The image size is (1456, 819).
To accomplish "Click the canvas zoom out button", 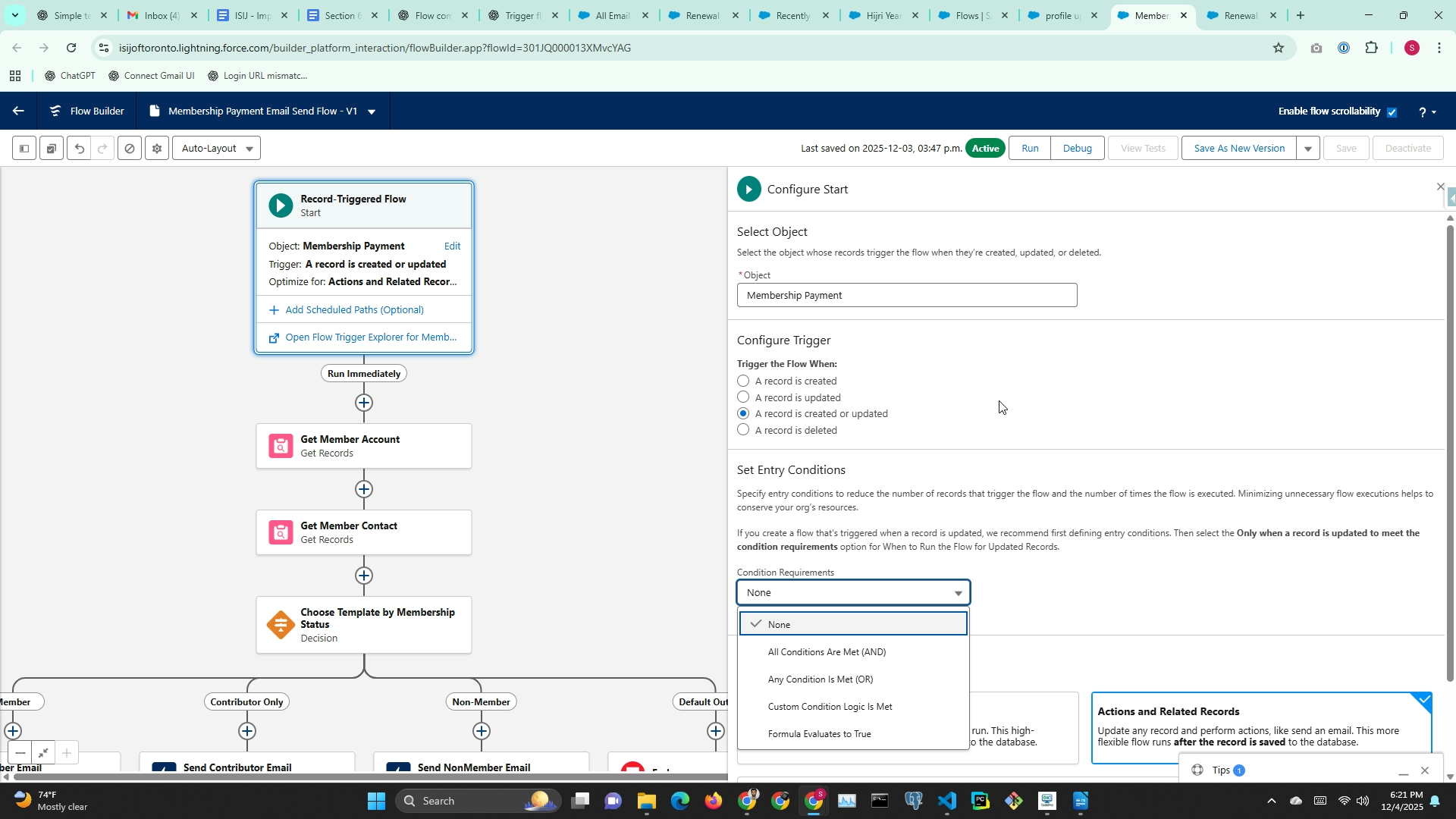I will [x=20, y=753].
